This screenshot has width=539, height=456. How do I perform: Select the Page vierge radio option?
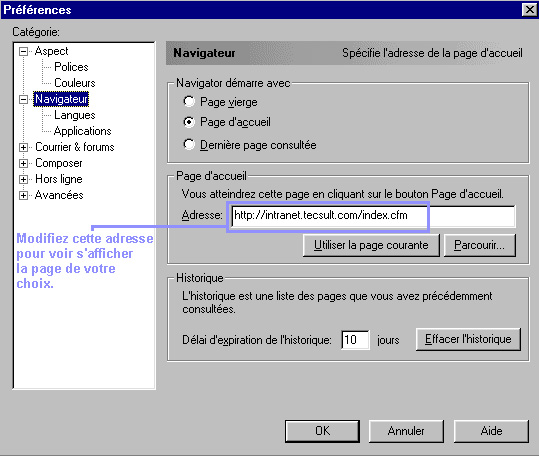coord(189,102)
